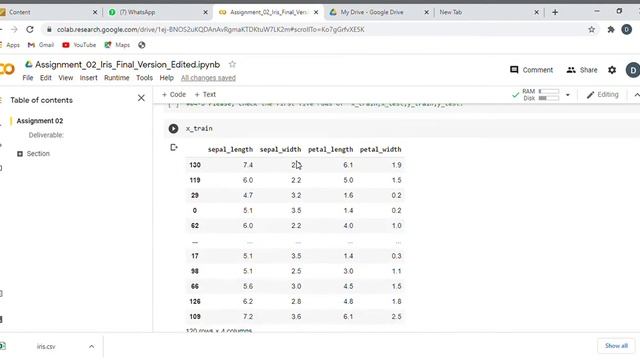The width and height of the screenshot is (640, 360).
Task: Open the Tools menu
Action: coord(144,78)
